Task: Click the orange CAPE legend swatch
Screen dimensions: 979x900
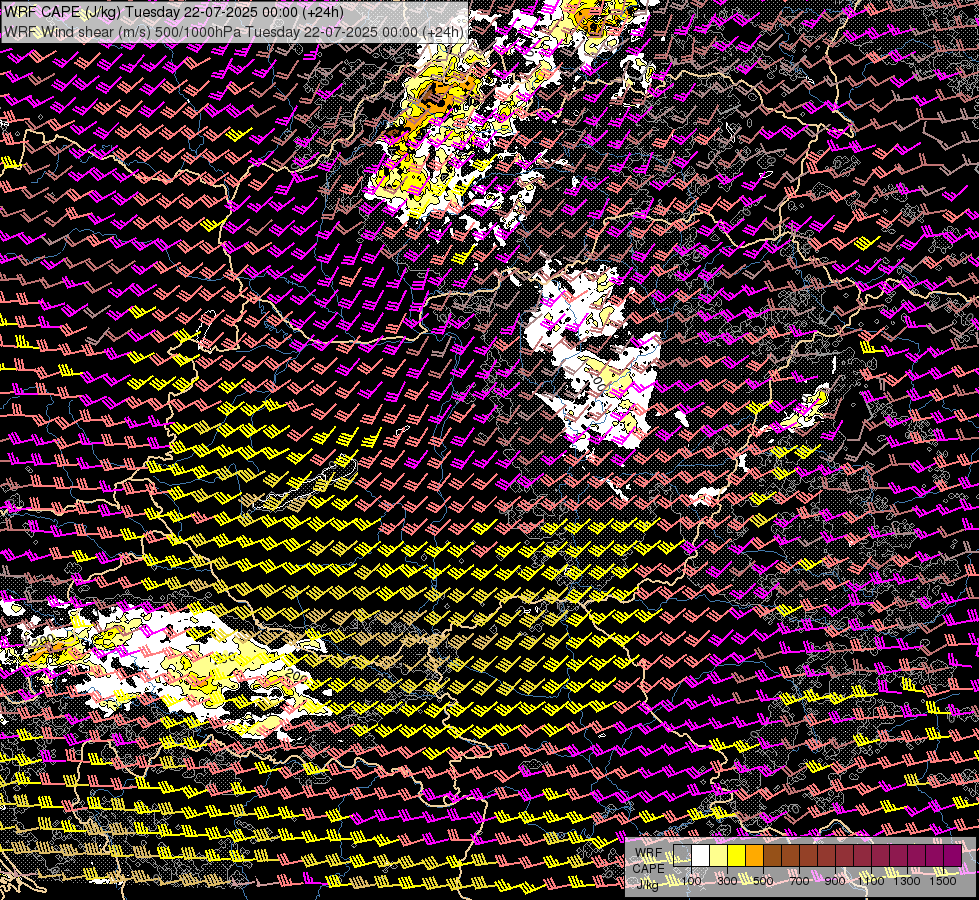Action: tap(754, 856)
